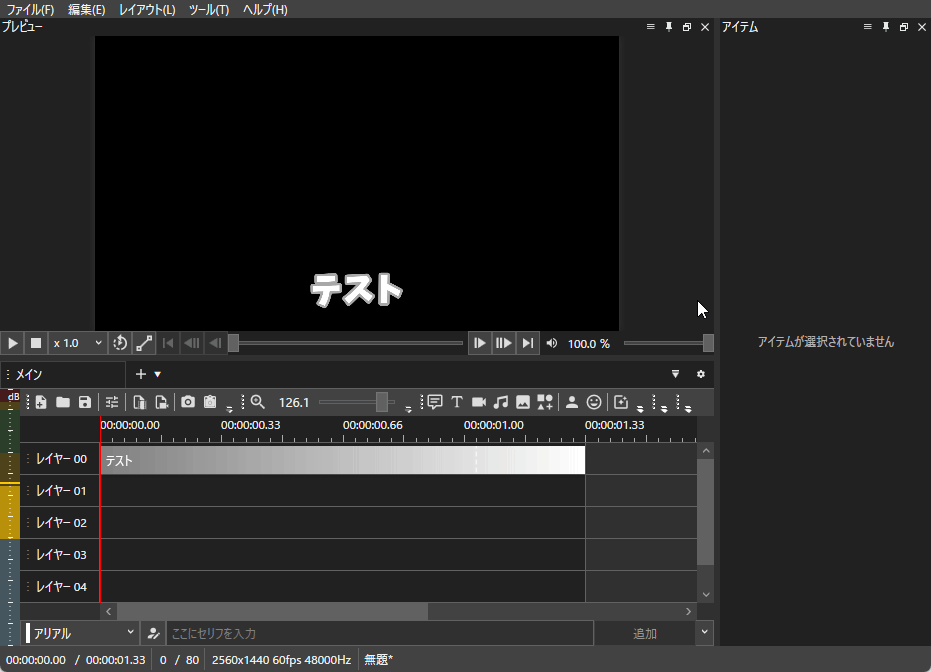Add a video item to the timeline

(x=479, y=401)
